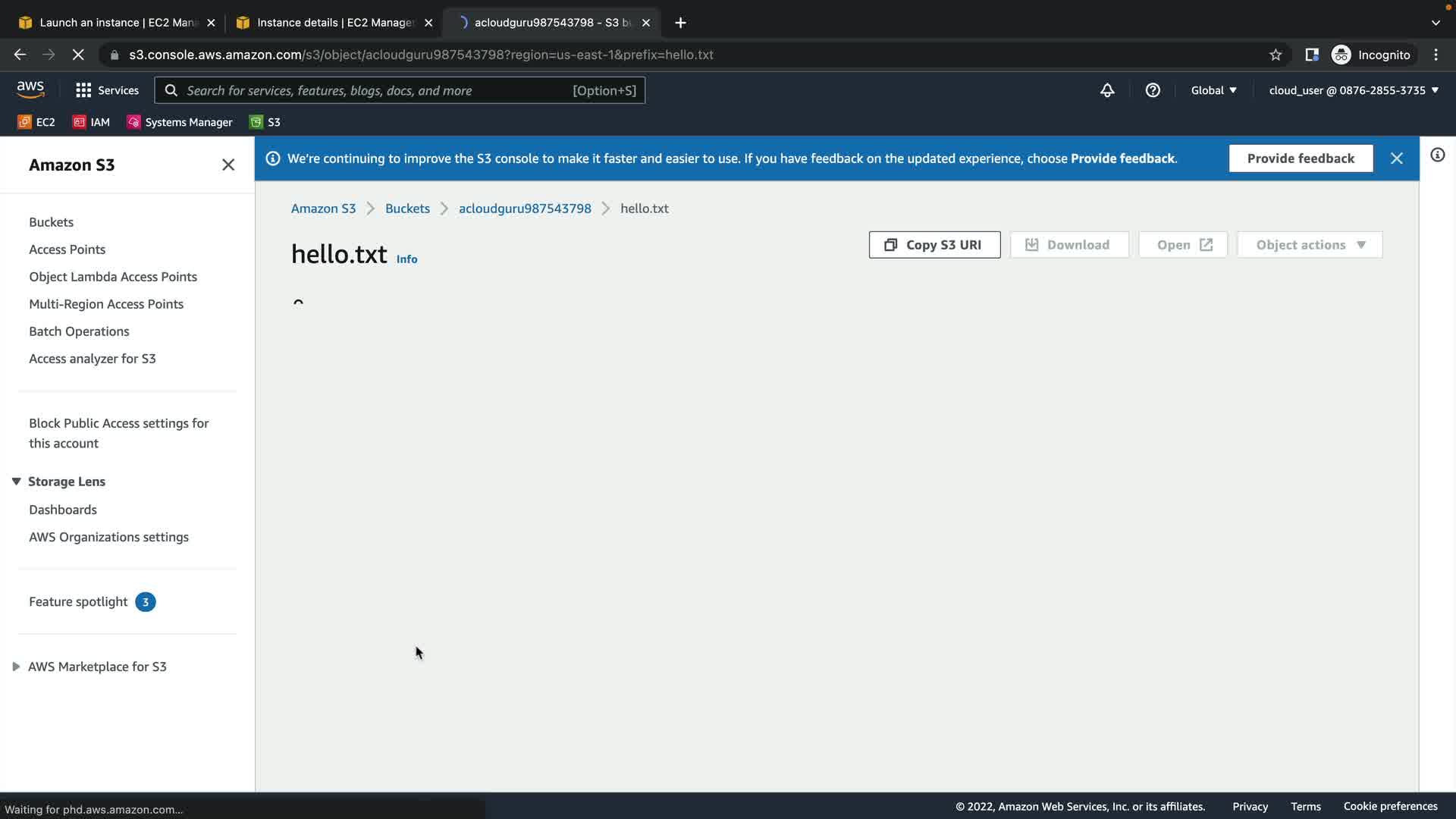Stop page loading with the X button
1456x819 pixels.
(x=78, y=55)
